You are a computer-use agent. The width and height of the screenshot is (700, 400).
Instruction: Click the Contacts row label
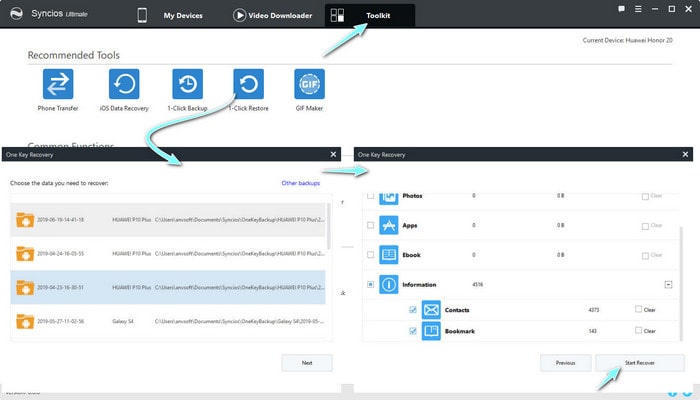[457, 310]
